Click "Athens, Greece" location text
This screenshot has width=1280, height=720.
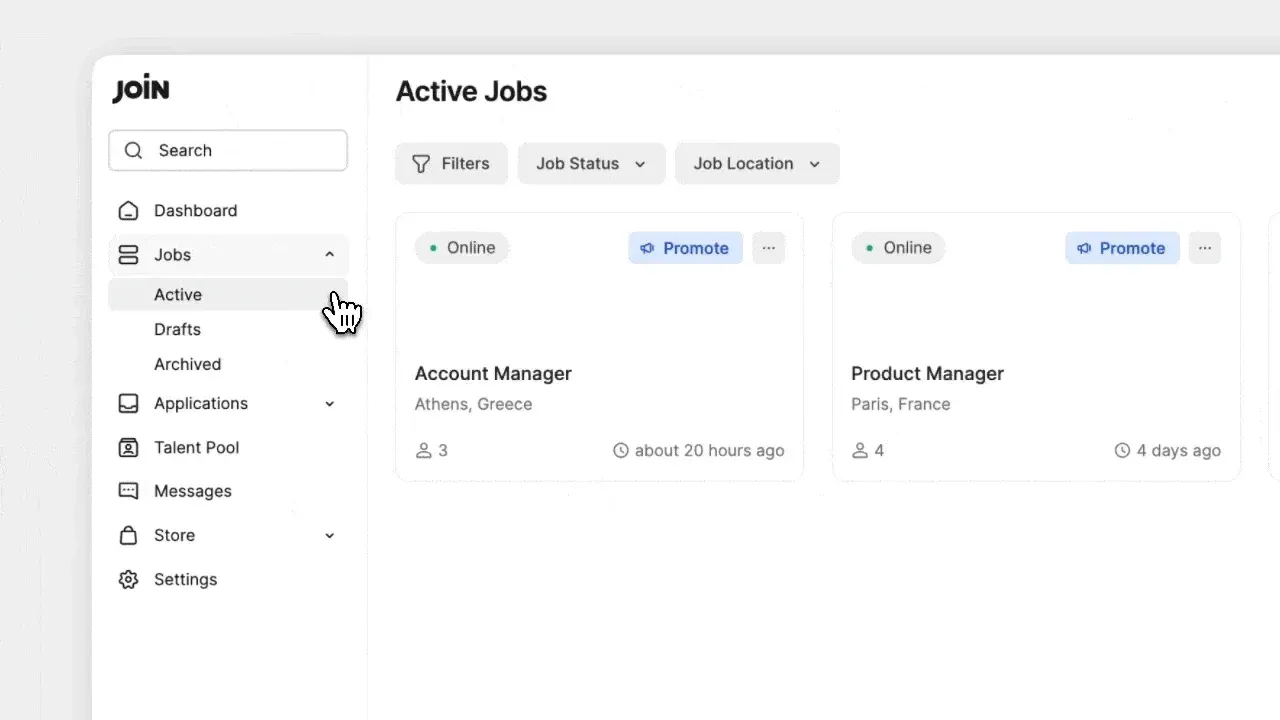click(x=473, y=405)
